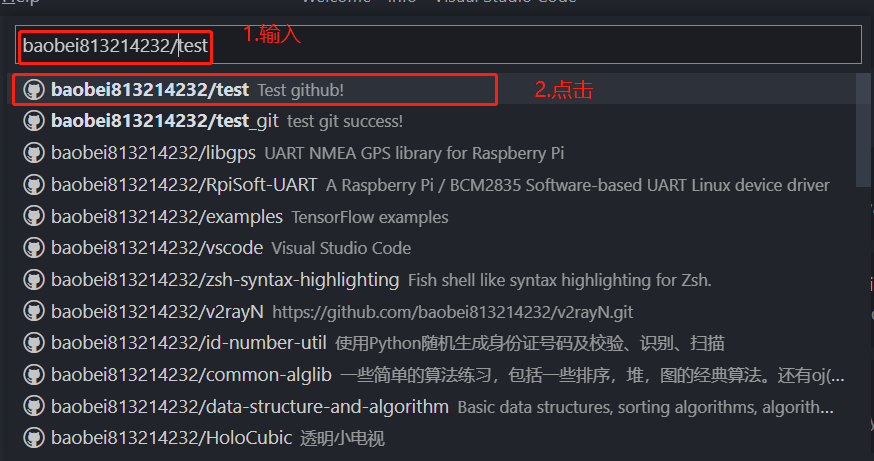Choose baobei813214232/RpiSoft-UART from the list
The width and height of the screenshot is (874, 461).
(x=184, y=185)
